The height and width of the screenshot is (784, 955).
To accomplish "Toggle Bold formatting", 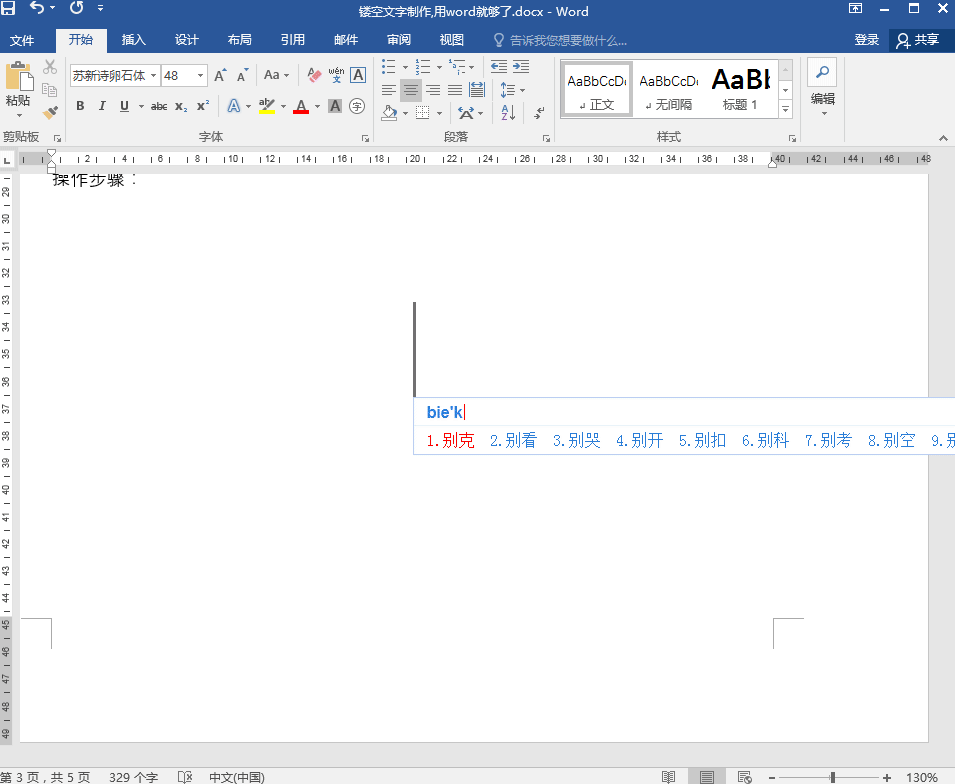I will [x=80, y=106].
